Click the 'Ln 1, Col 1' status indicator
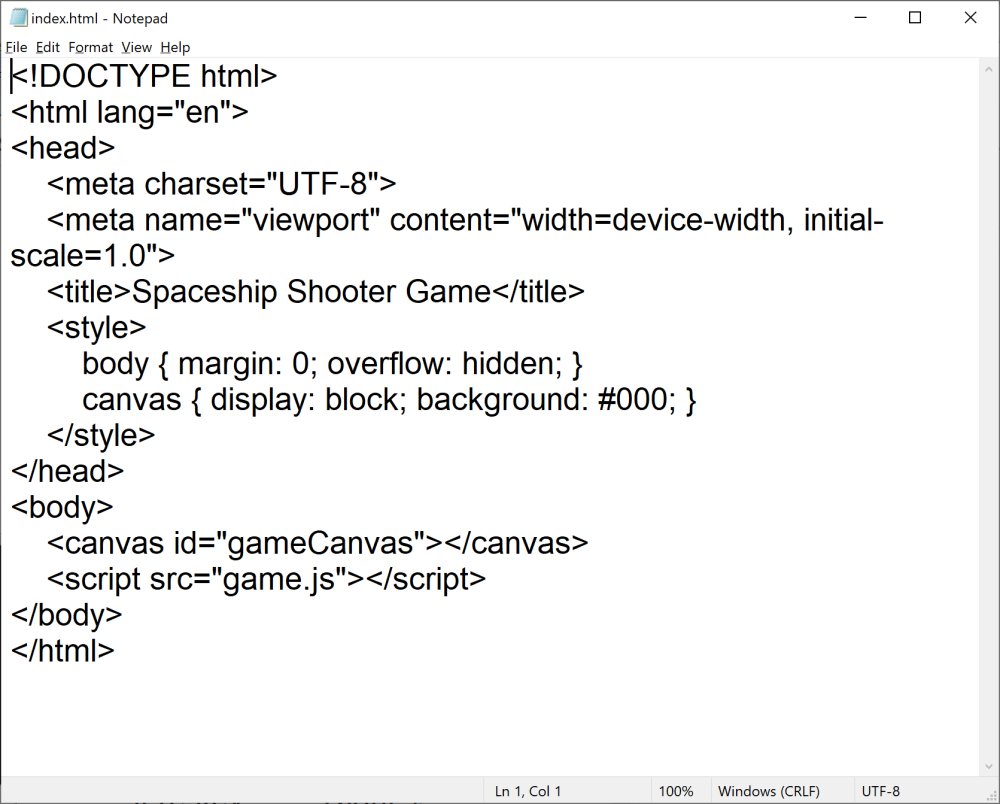This screenshot has height=804, width=1000. [x=528, y=791]
